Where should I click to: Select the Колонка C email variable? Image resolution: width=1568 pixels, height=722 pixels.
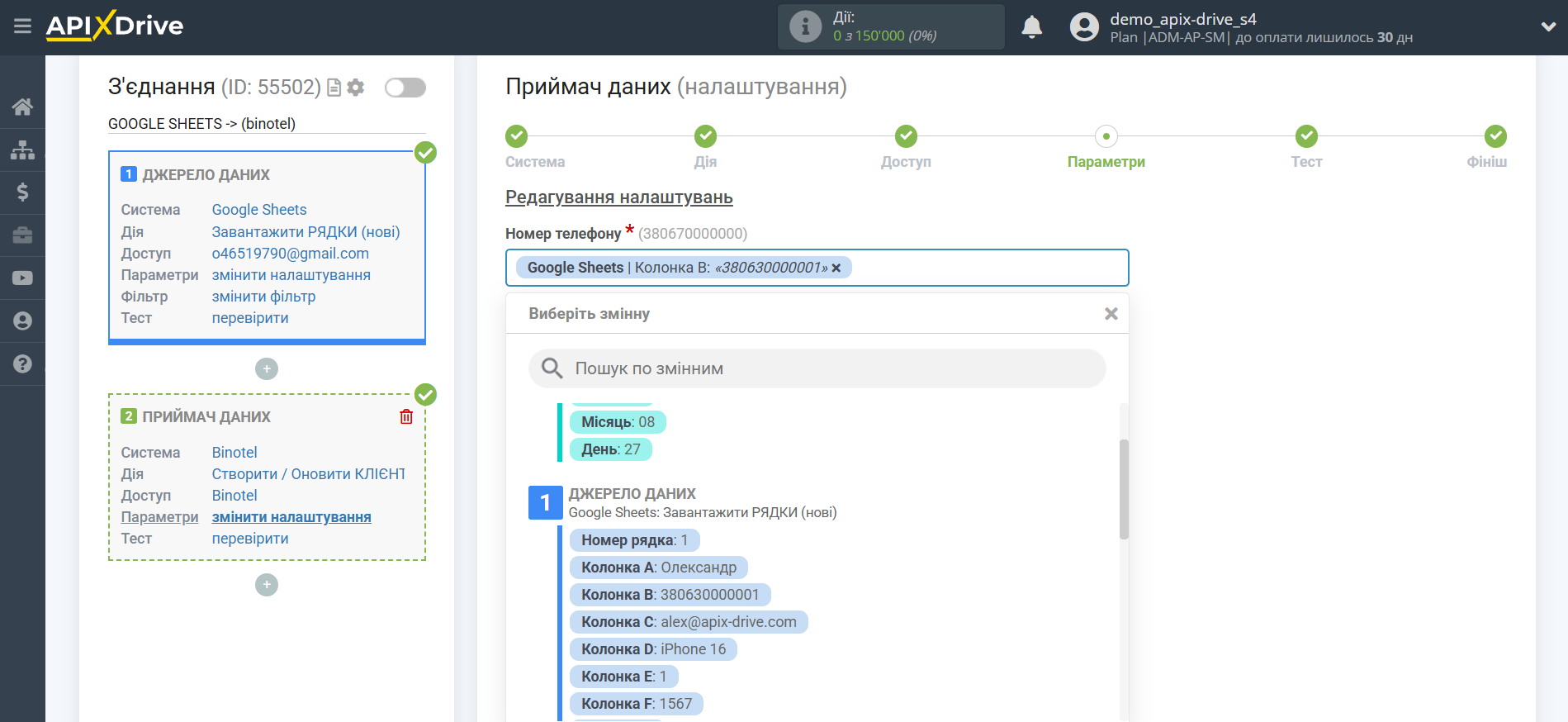coord(688,622)
